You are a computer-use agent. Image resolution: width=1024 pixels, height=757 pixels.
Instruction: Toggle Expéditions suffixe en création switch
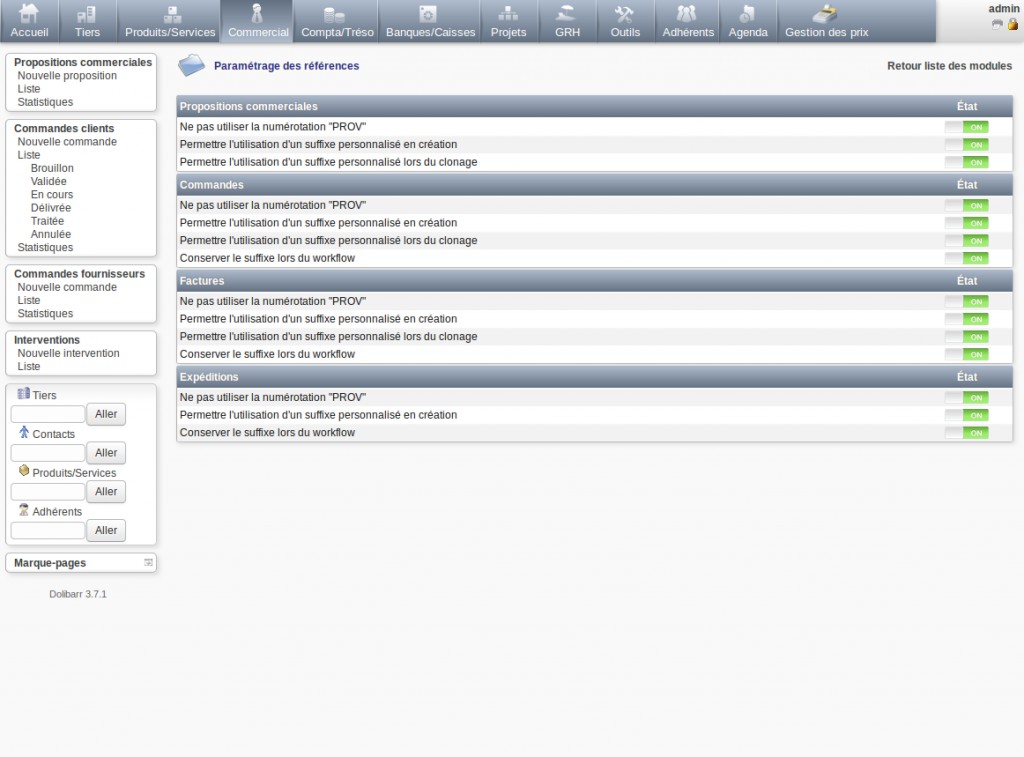[x=967, y=415]
